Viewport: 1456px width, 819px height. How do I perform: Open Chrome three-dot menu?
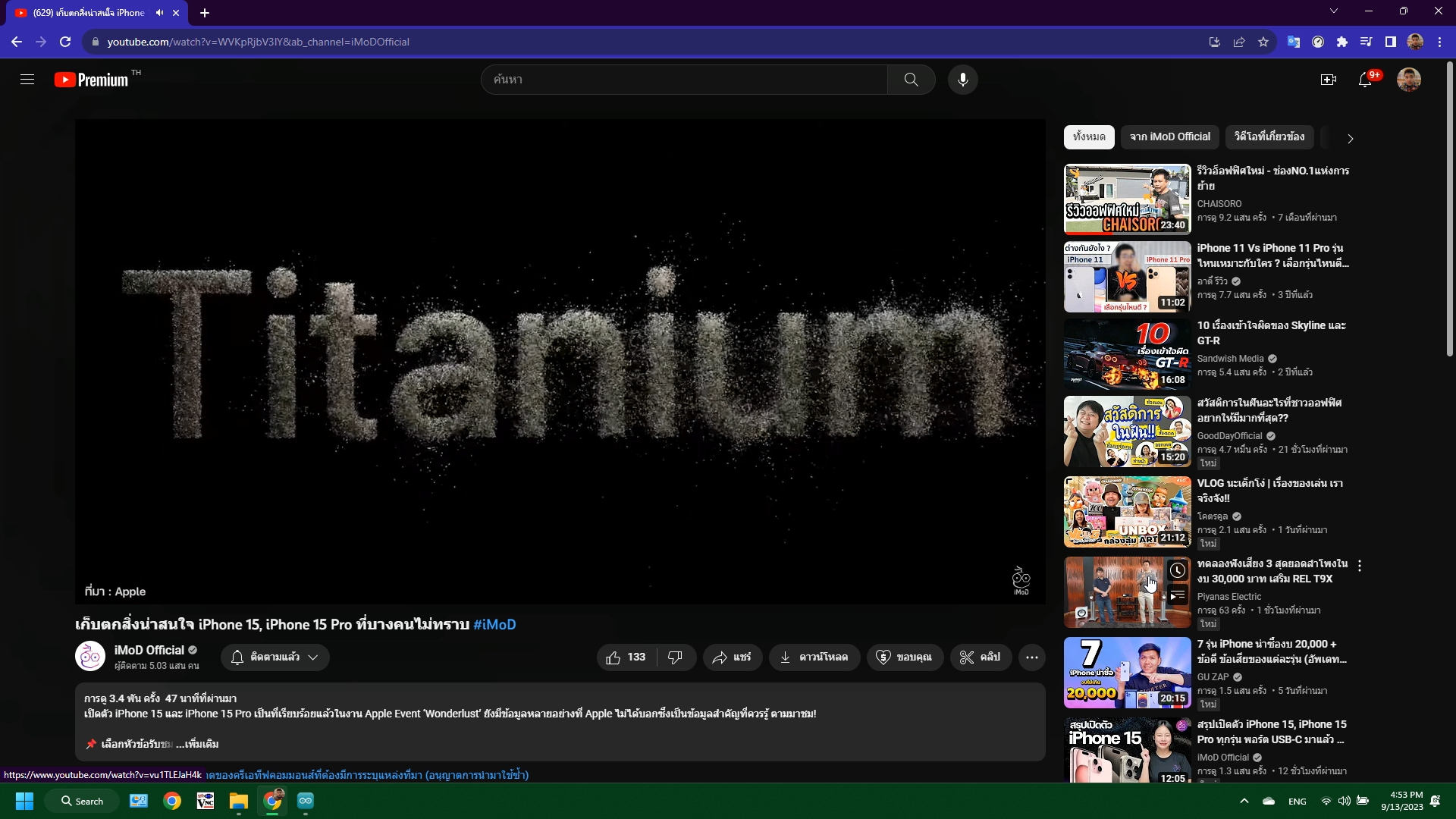click(x=1439, y=42)
